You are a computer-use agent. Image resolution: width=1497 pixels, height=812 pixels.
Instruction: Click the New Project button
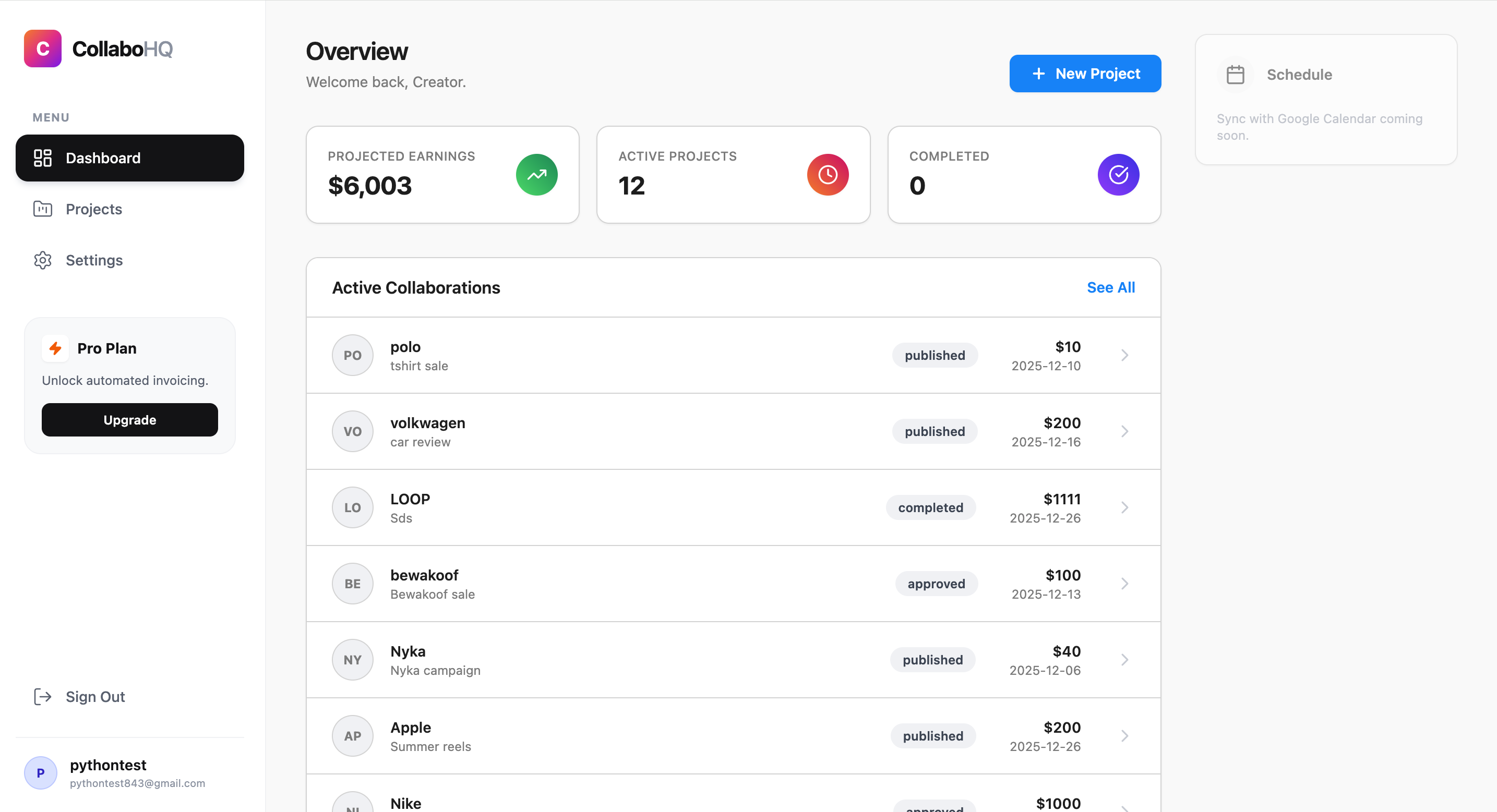click(1084, 73)
